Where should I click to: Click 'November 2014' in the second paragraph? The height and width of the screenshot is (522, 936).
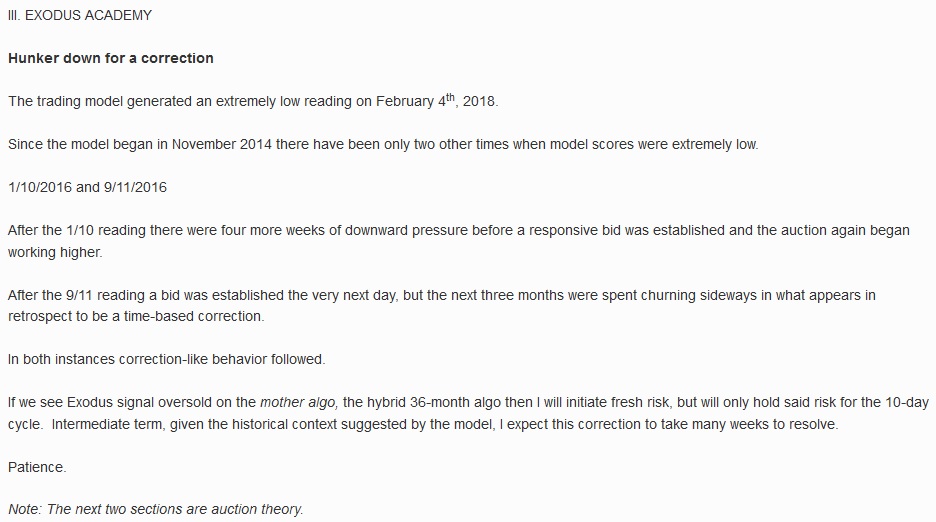click(x=221, y=145)
